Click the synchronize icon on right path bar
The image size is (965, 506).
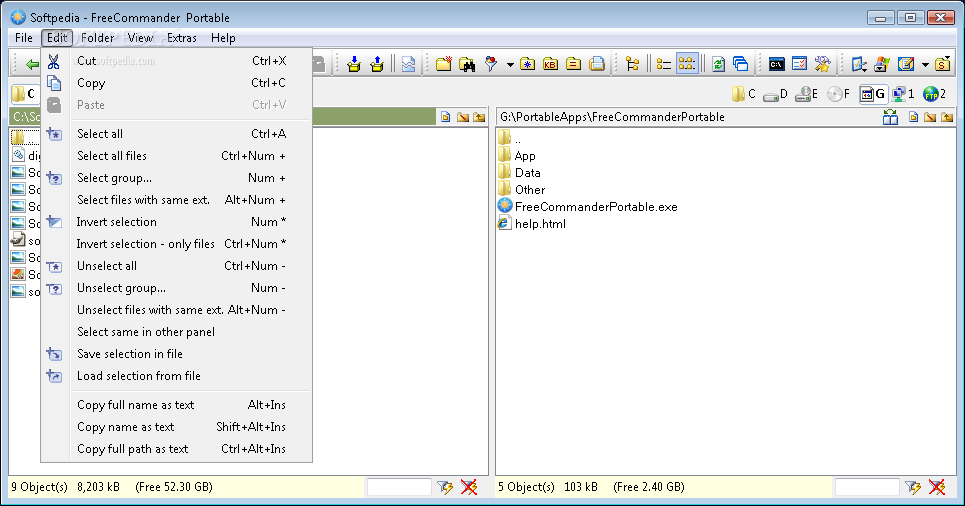click(x=890, y=117)
